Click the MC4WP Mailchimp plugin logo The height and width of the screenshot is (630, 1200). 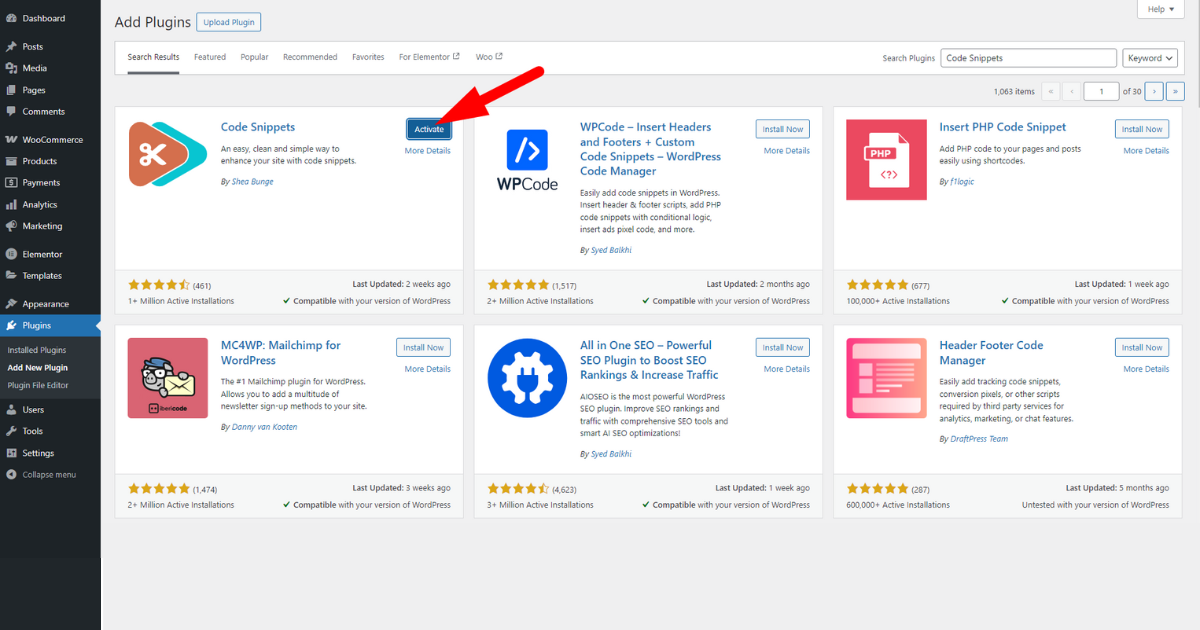(168, 378)
